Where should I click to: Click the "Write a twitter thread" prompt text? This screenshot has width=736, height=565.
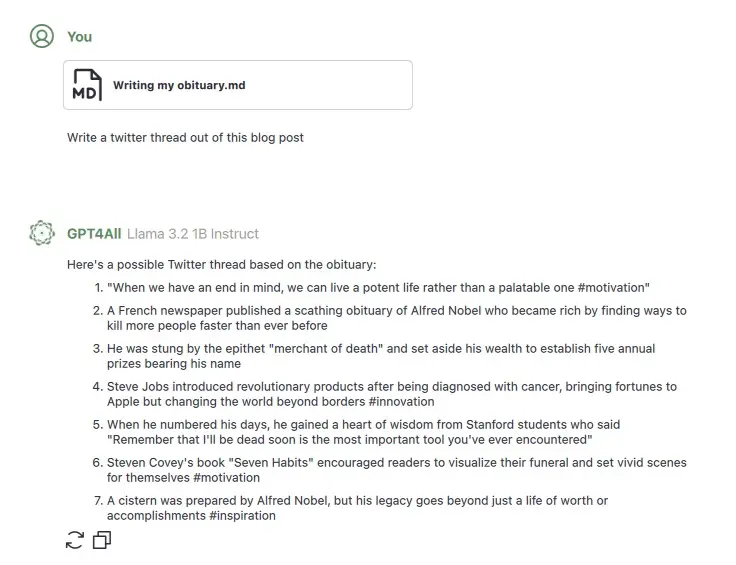click(185, 137)
